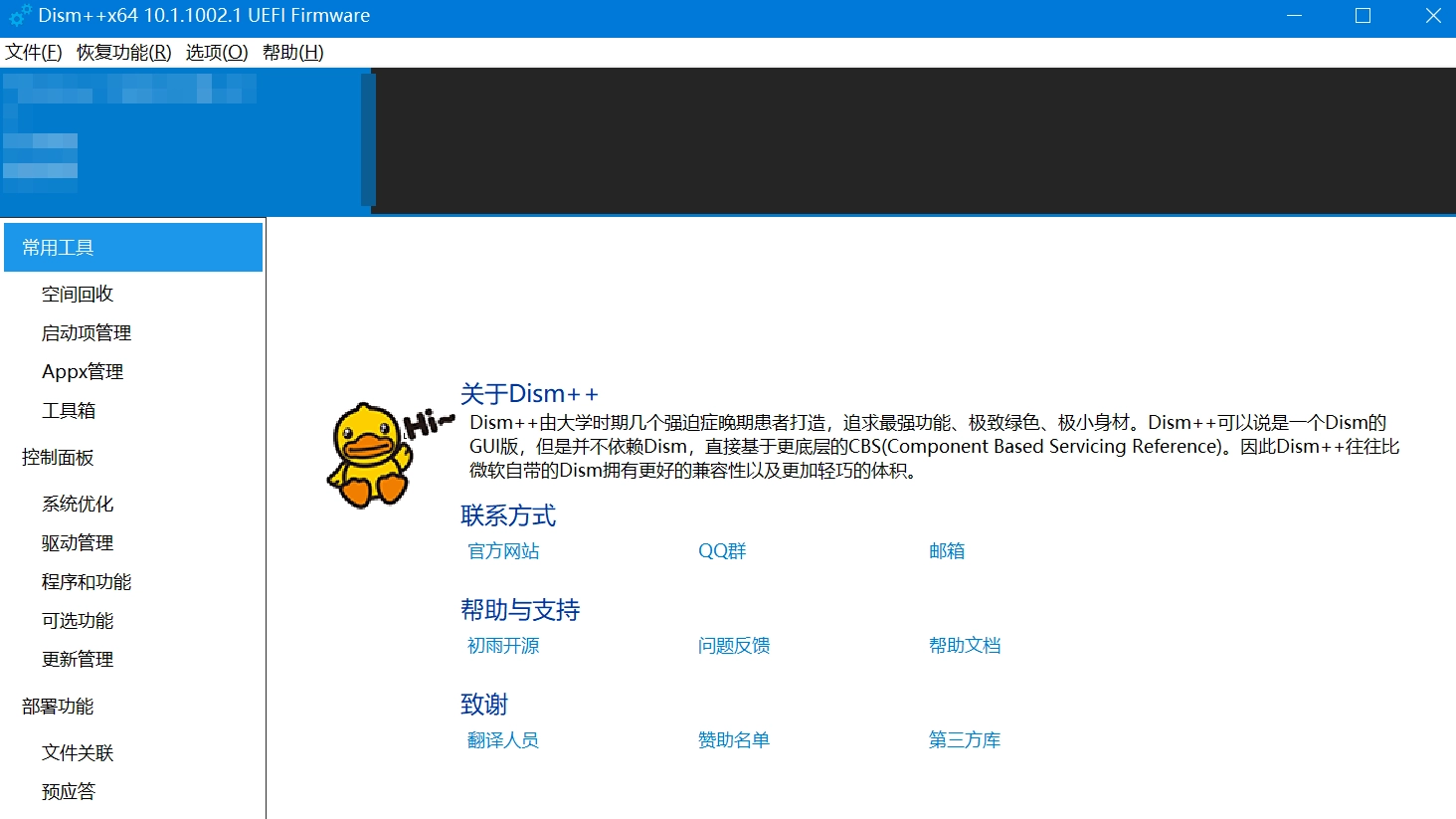Open 预应答 in the sidebar
This screenshot has width=1456, height=819.
pos(69,791)
